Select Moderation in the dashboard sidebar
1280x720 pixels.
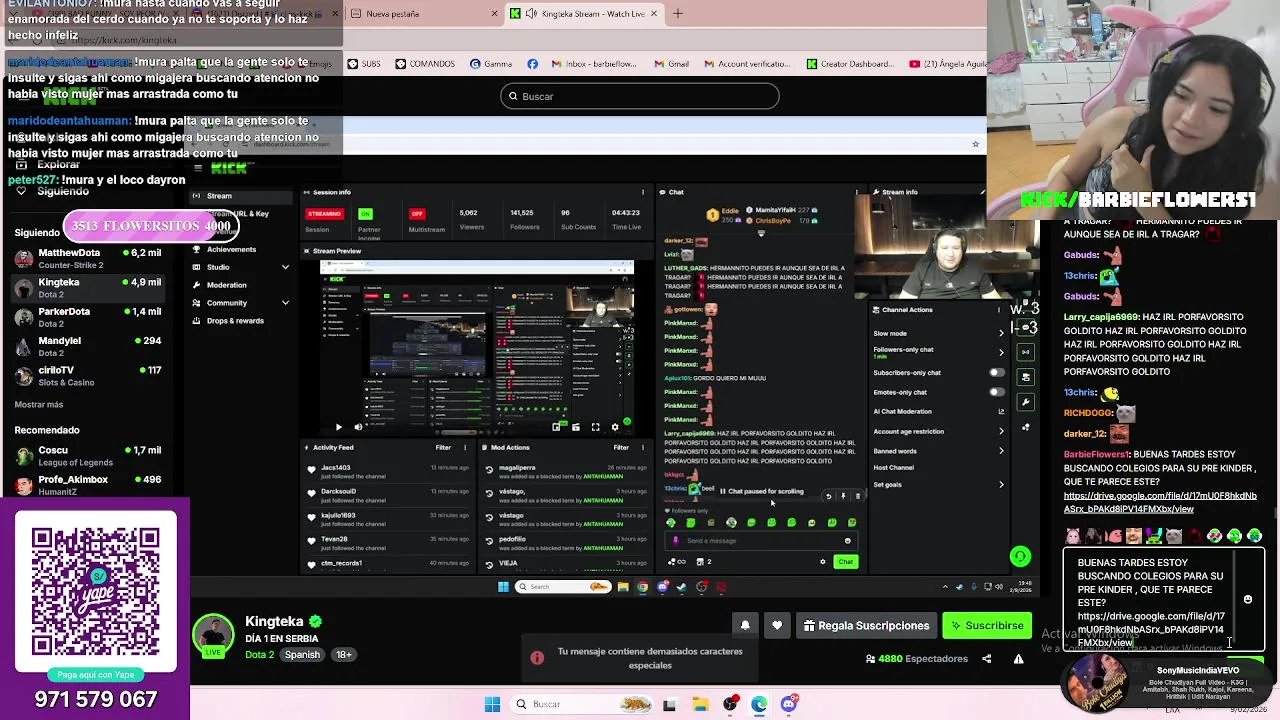click(226, 285)
